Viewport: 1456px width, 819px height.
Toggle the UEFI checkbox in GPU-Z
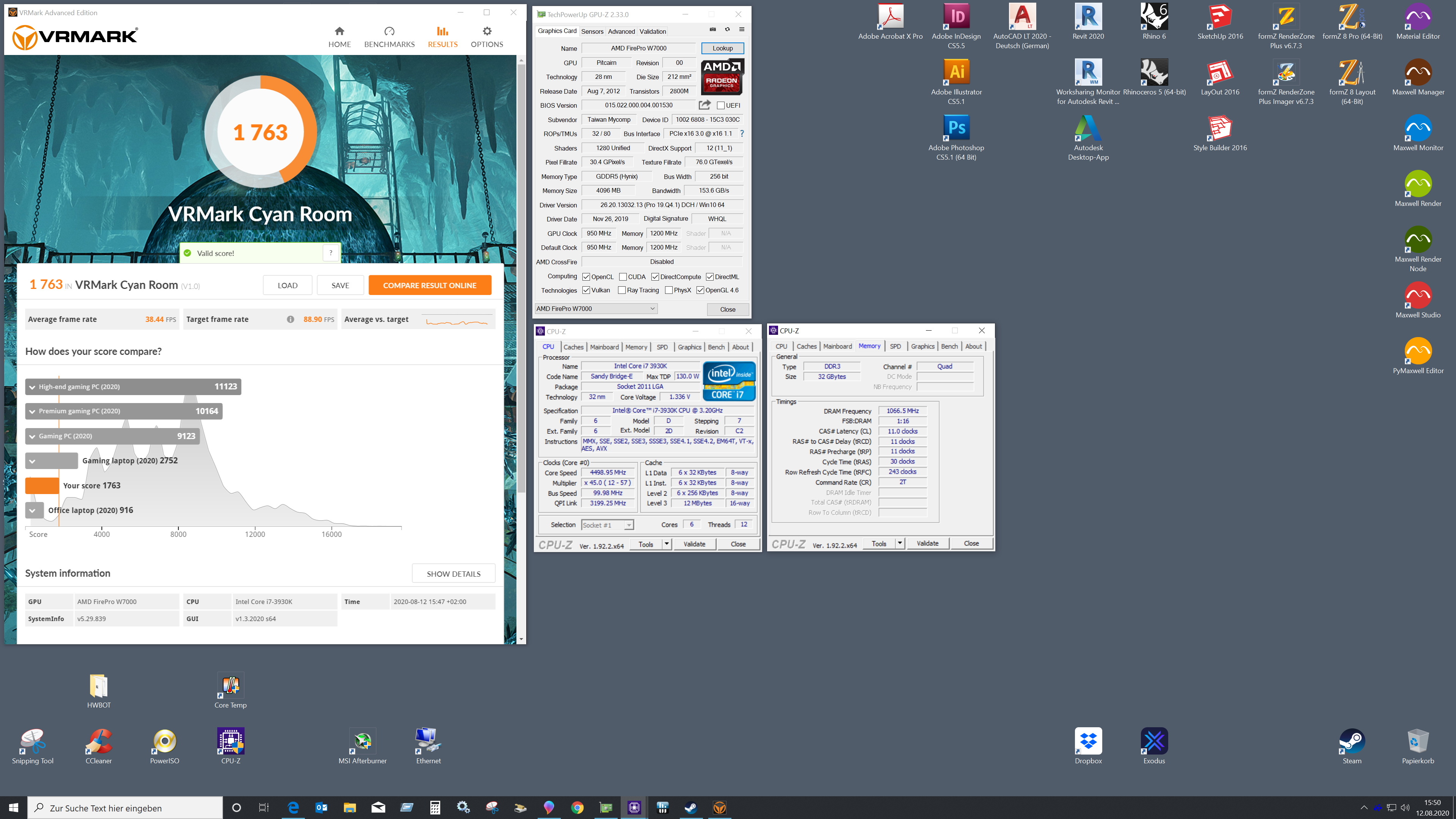pyautogui.click(x=721, y=106)
